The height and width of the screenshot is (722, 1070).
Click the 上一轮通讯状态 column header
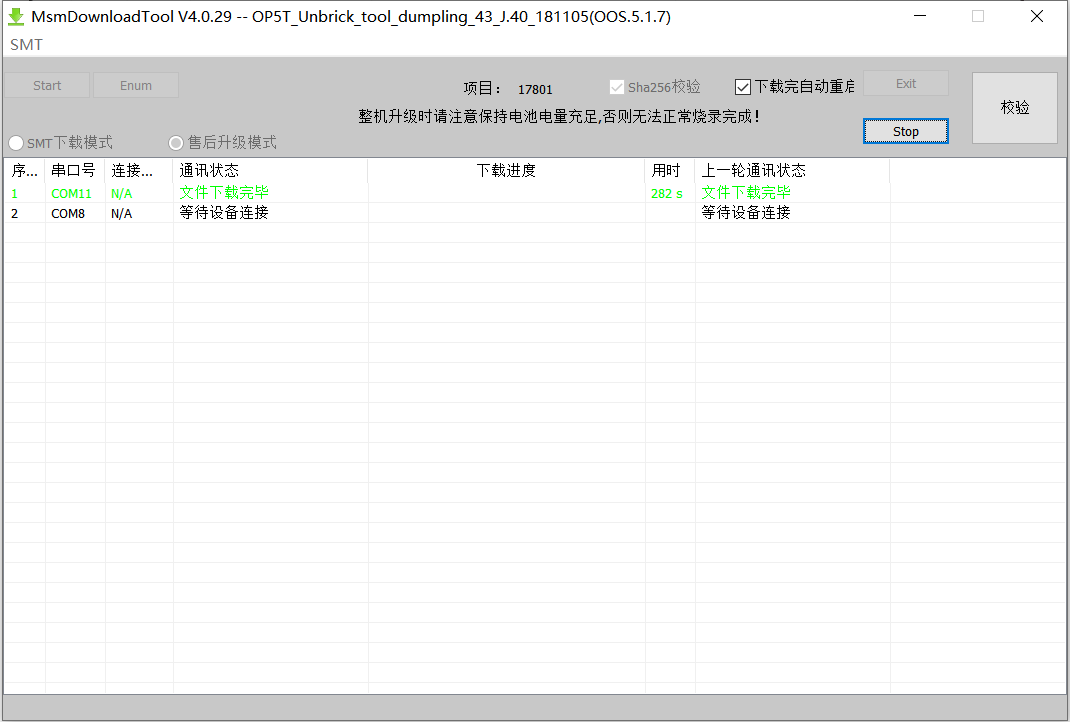coord(792,171)
